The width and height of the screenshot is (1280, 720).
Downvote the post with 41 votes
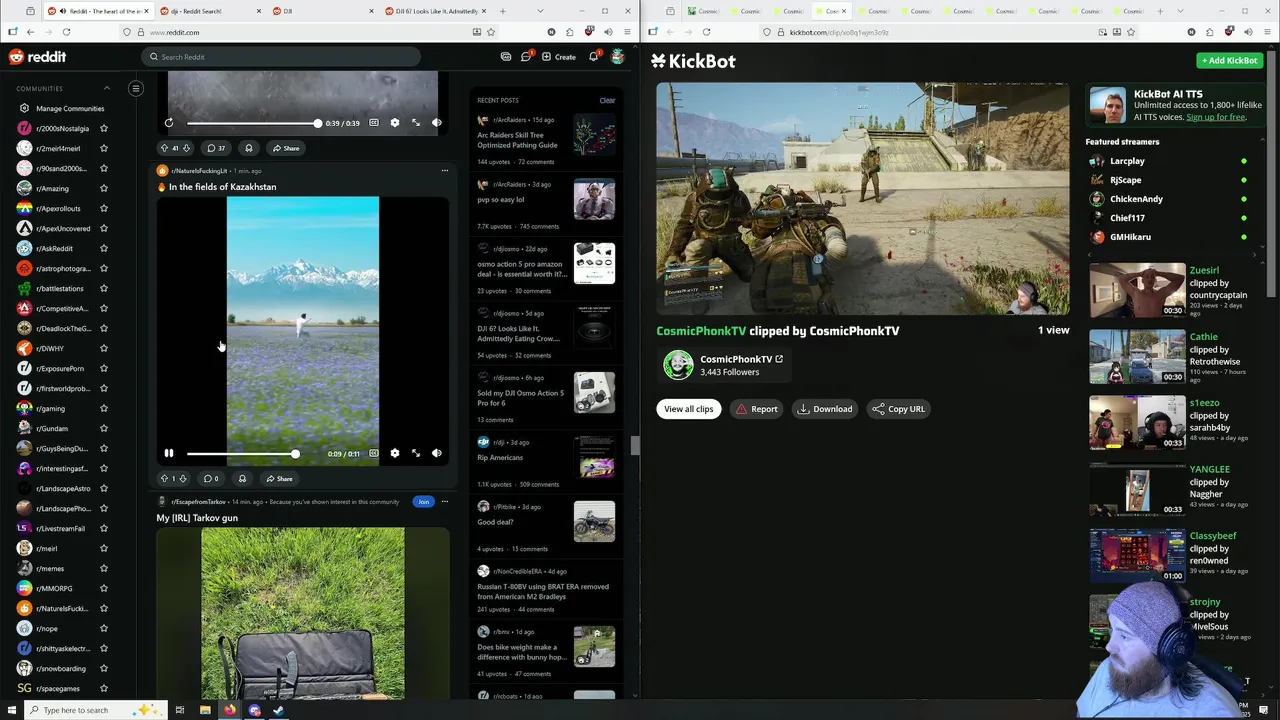(x=186, y=148)
